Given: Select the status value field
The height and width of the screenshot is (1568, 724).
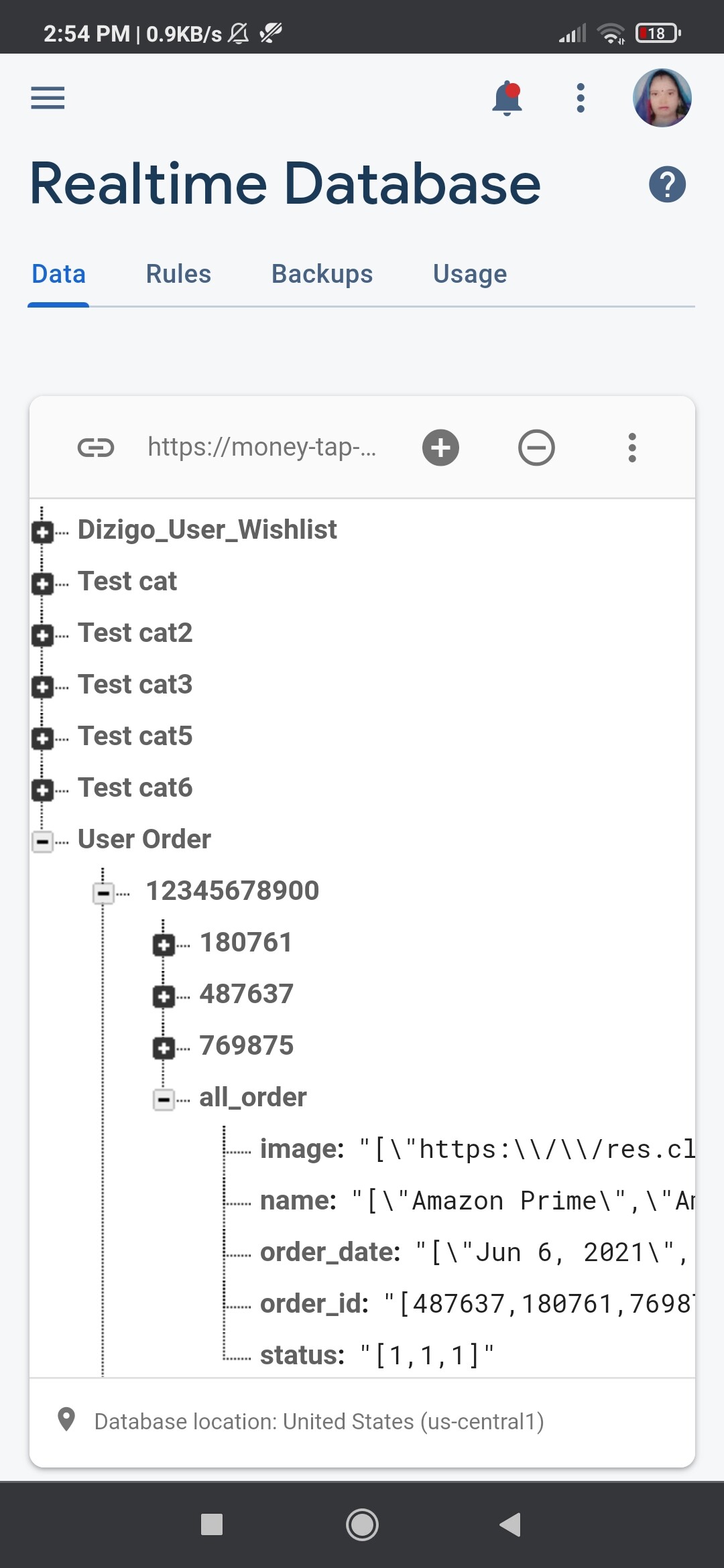Looking at the screenshot, I should coord(427,1356).
